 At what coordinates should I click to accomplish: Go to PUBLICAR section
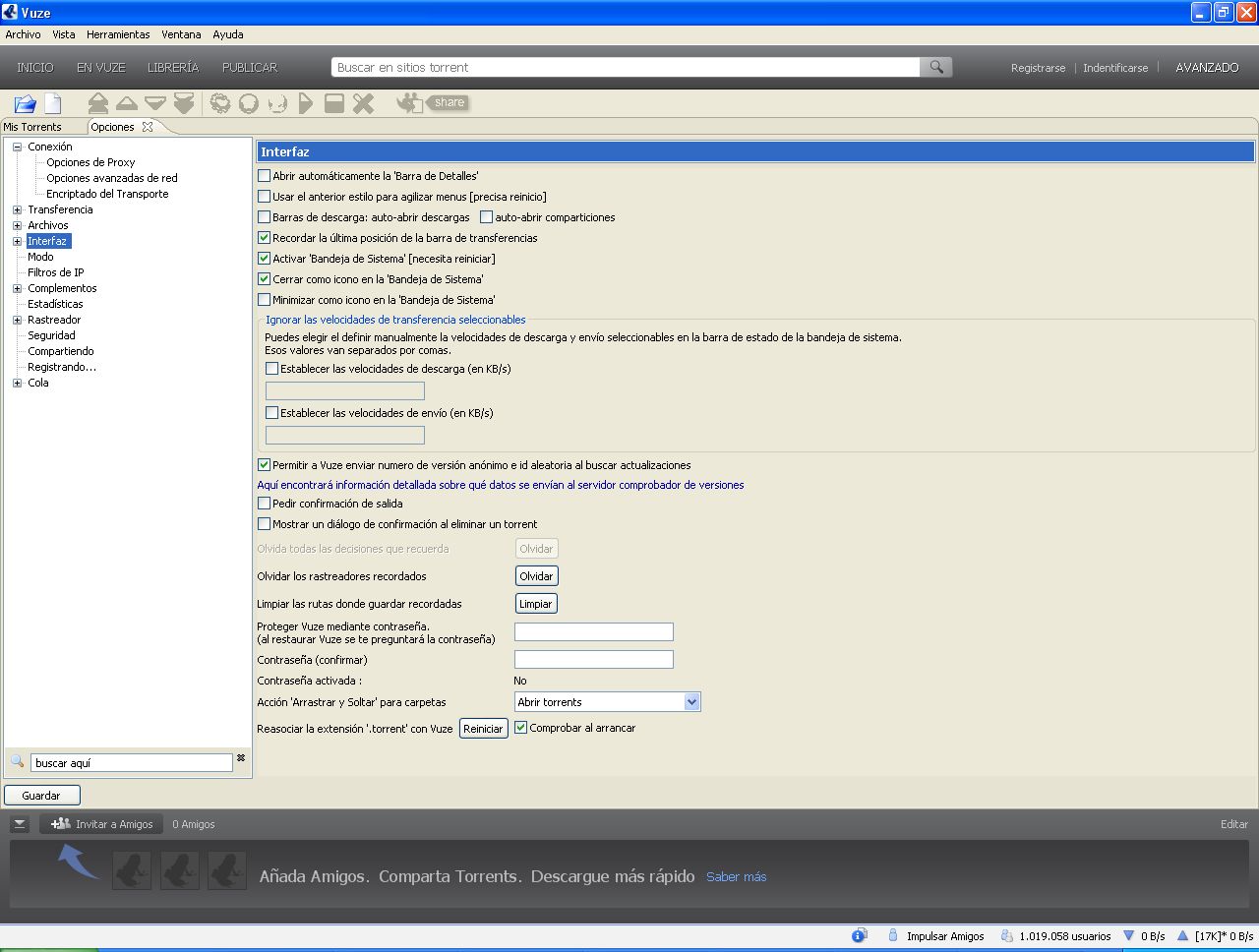(250, 67)
